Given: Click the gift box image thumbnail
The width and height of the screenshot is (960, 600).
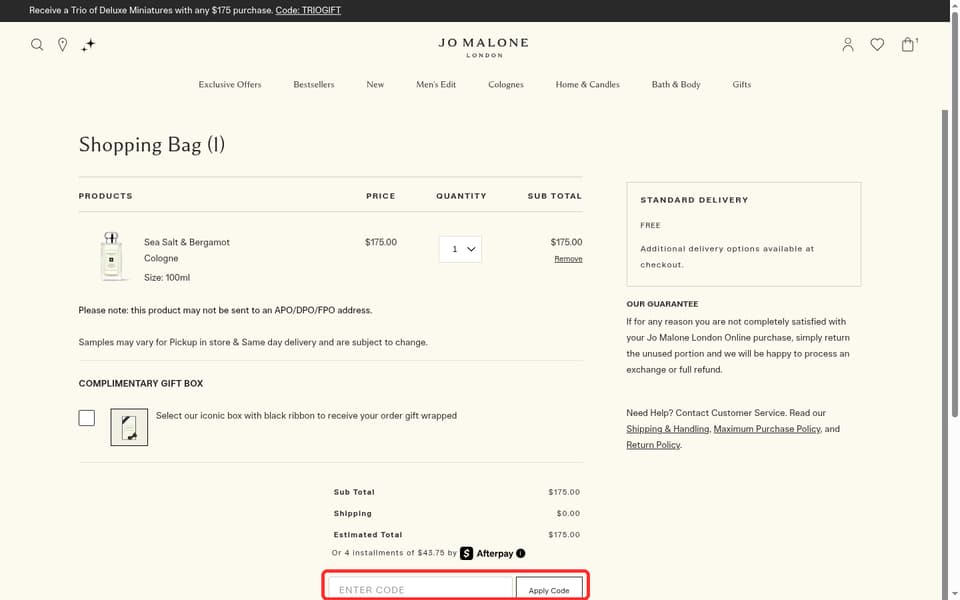Looking at the screenshot, I should point(129,427).
